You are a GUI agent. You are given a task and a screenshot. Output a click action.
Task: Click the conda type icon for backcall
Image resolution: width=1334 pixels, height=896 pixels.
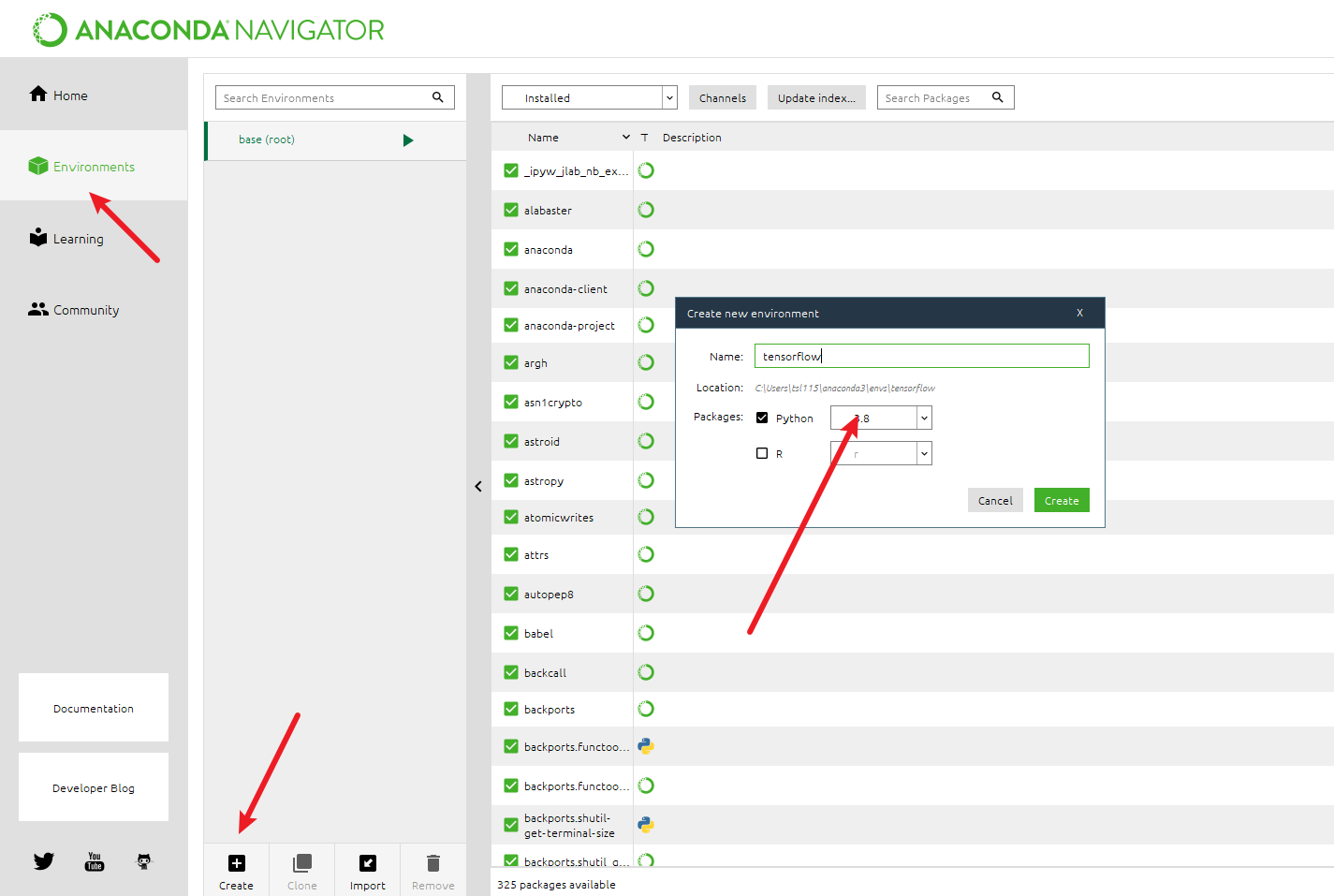tap(646, 672)
